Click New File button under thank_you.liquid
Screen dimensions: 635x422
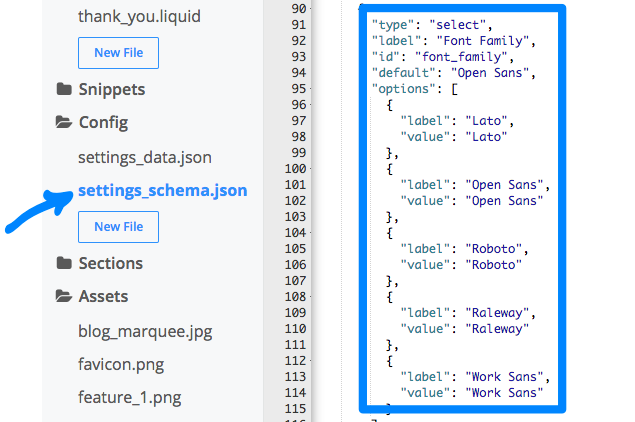point(118,53)
